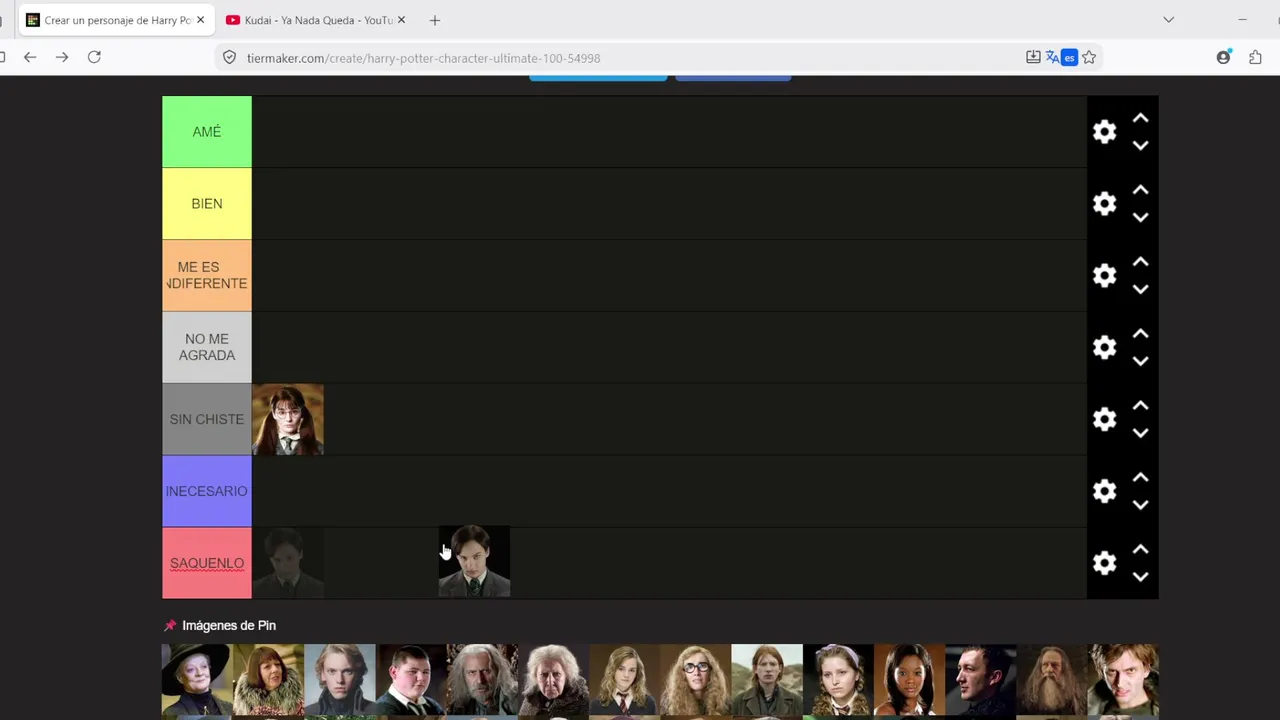Select the character image in SIN CHISTE row
Viewport: 1280px width, 720px height.
288,420
